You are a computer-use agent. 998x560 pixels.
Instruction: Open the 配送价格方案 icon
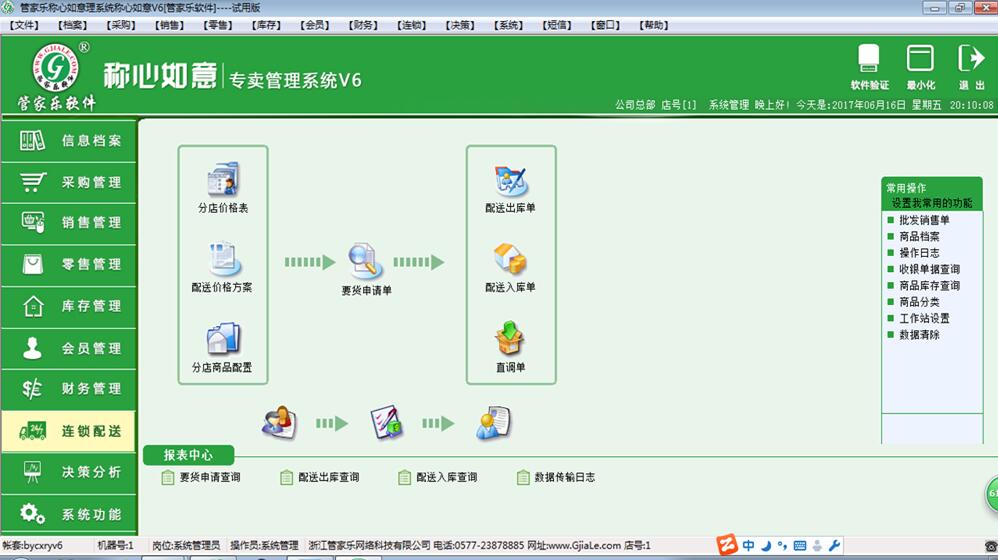(222, 267)
